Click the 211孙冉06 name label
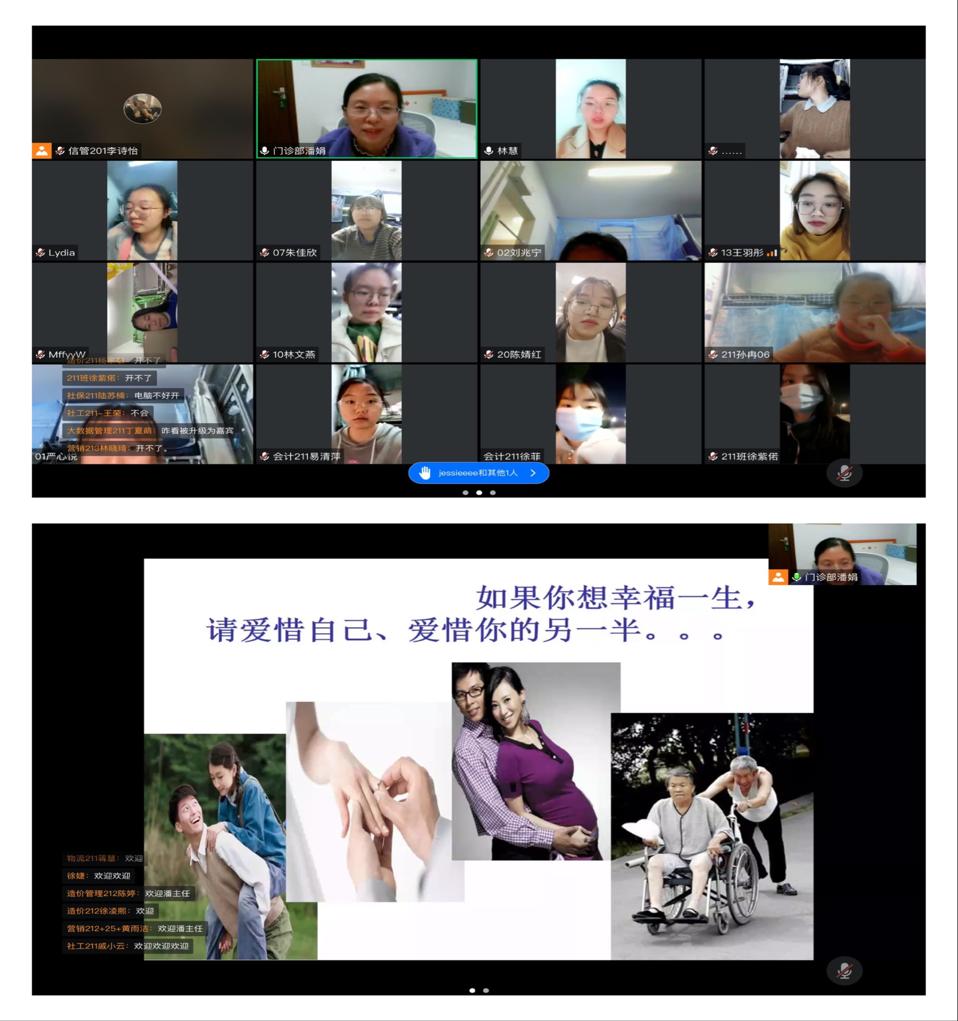The height and width of the screenshot is (1021, 958). [x=746, y=354]
